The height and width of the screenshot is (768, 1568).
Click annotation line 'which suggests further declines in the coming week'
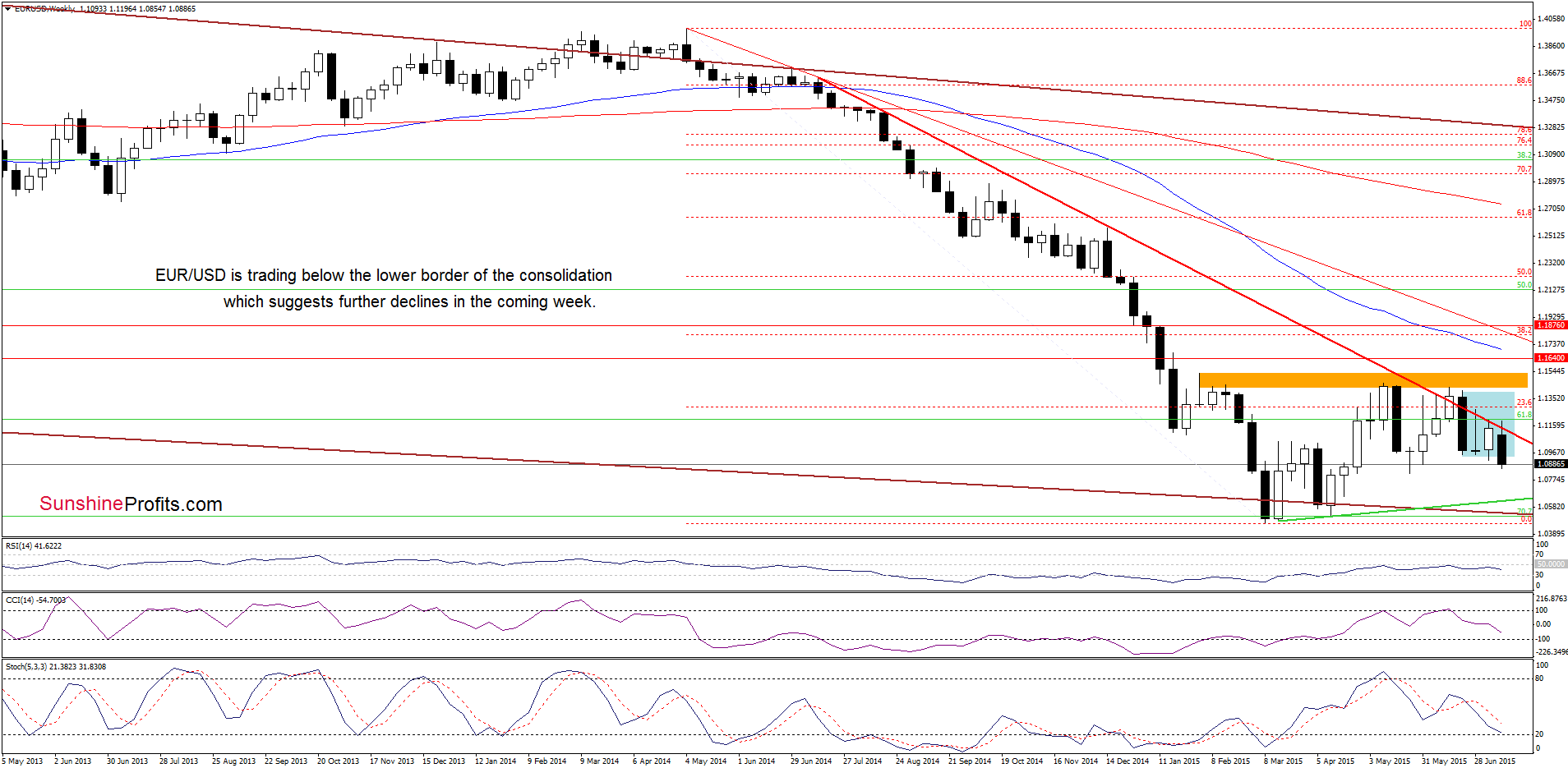[409, 301]
